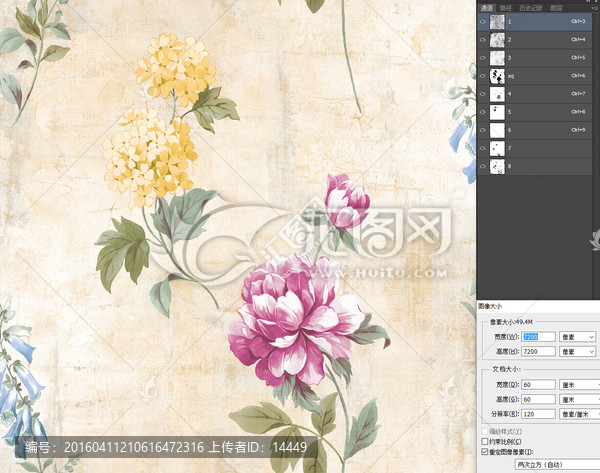This screenshot has height=473, width=600.
Task: Select the channel 3 thumbnail
Action: click(497, 57)
